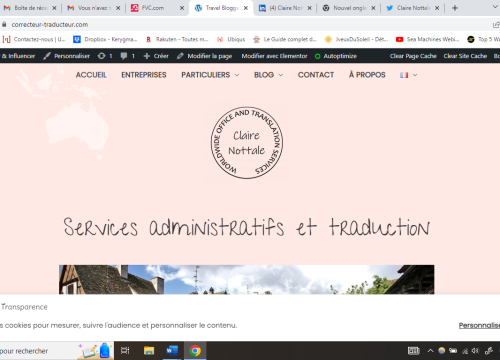Click Personnaliser in the WordPress admin bar
This screenshot has width=500, height=360.
[67, 56]
